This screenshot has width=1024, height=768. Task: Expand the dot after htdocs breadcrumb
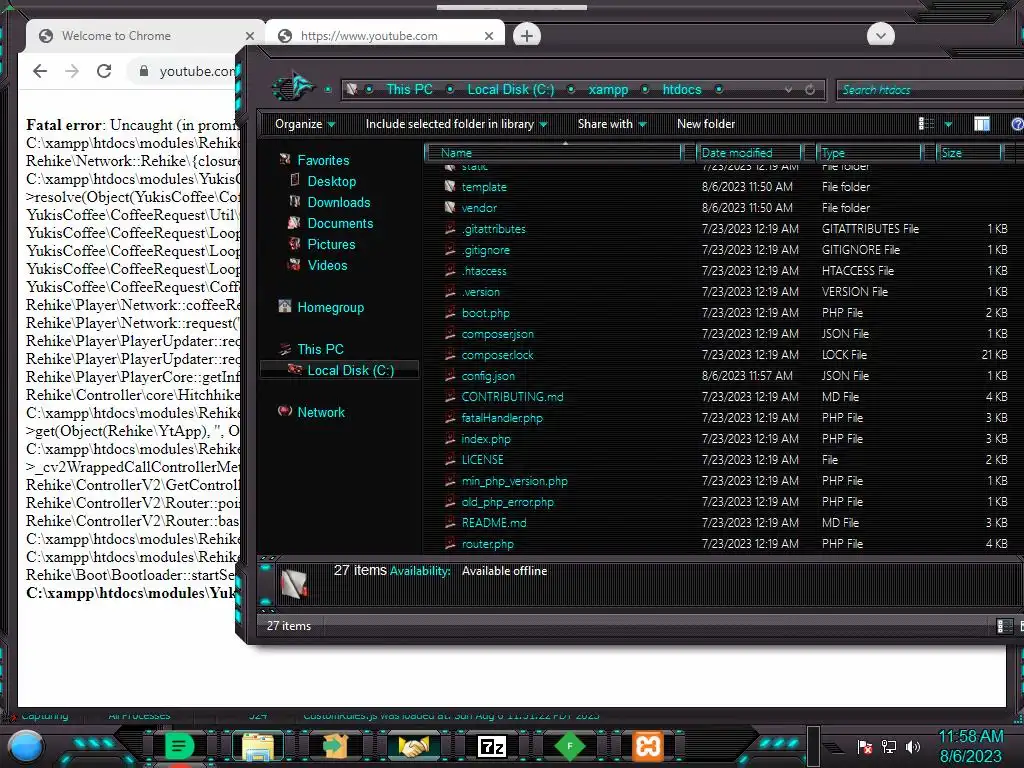click(x=719, y=89)
